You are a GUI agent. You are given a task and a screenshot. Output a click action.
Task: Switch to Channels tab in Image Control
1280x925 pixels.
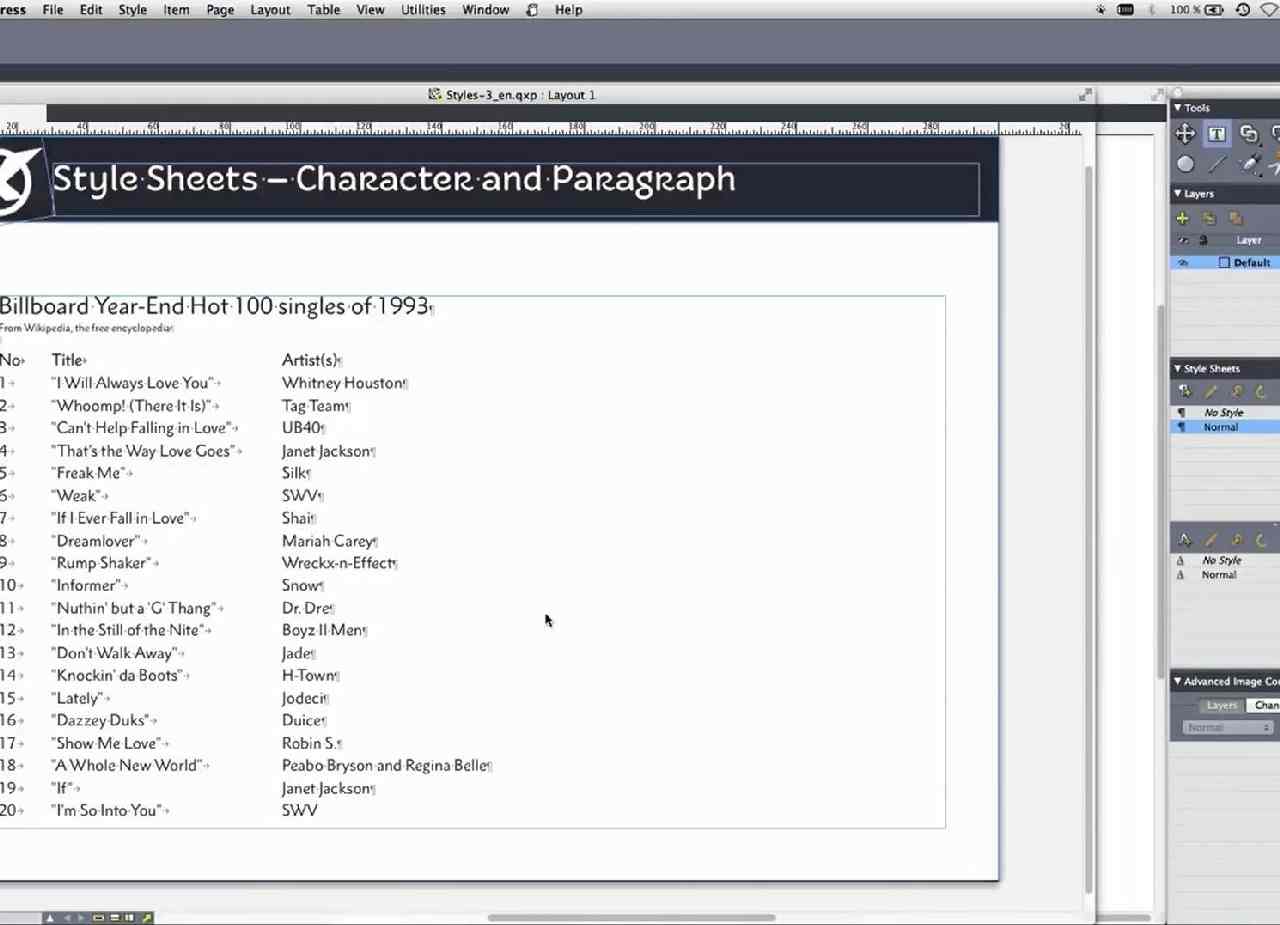[1265, 706]
